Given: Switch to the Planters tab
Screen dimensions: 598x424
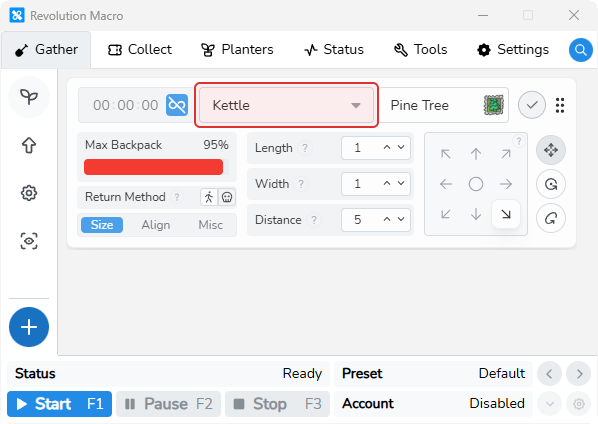Looking at the screenshot, I should [237, 50].
